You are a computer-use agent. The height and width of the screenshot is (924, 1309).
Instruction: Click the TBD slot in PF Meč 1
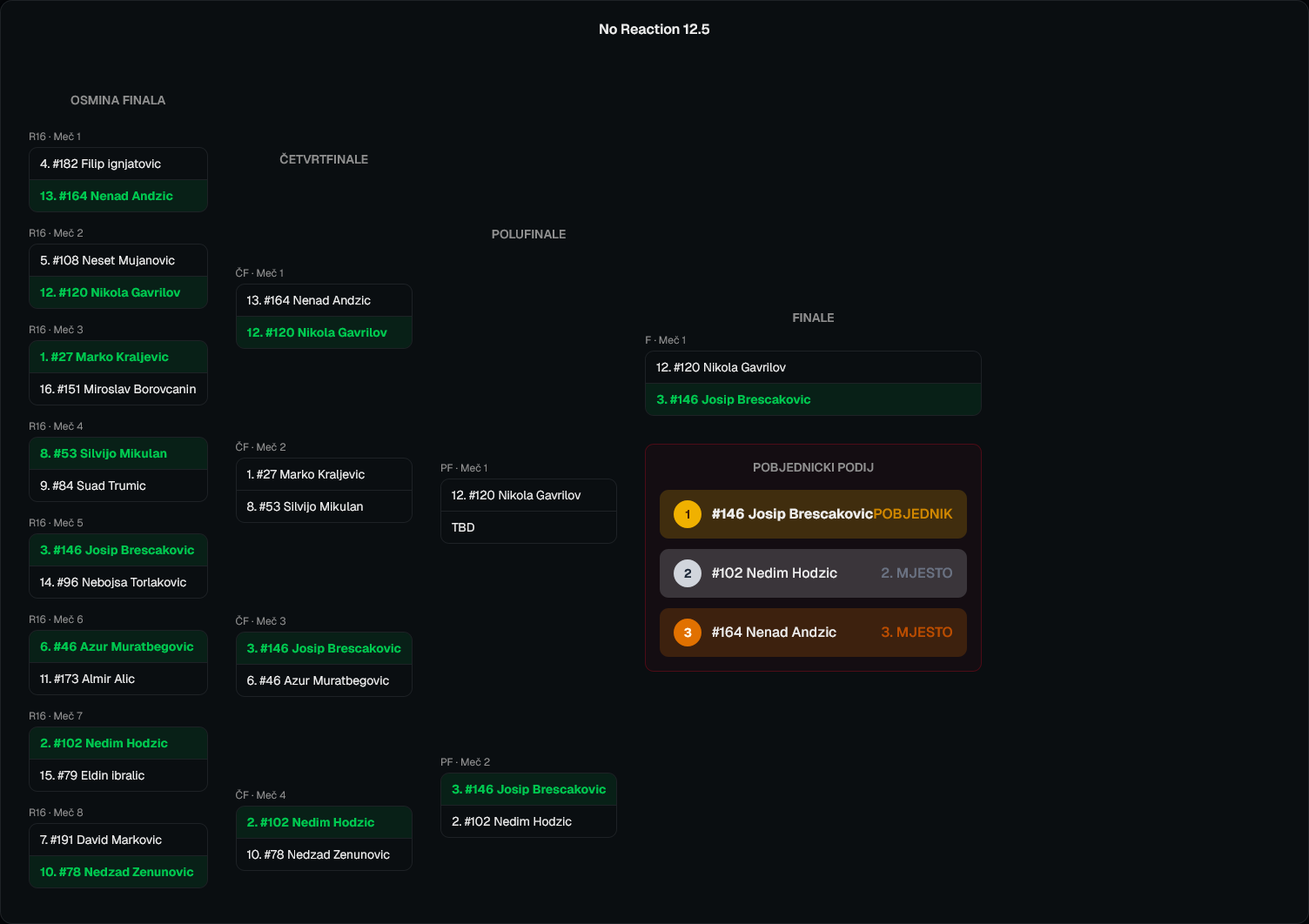coord(528,527)
